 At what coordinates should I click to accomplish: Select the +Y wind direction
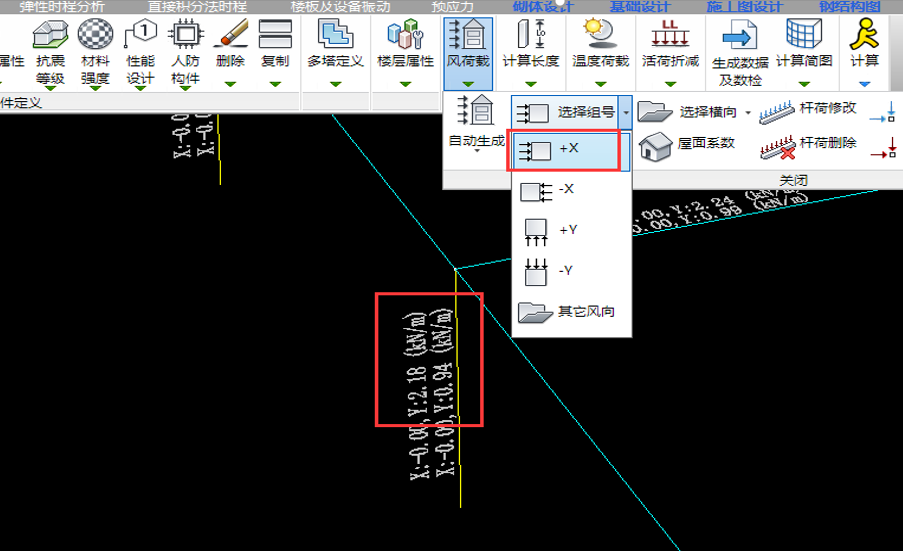pos(571,231)
